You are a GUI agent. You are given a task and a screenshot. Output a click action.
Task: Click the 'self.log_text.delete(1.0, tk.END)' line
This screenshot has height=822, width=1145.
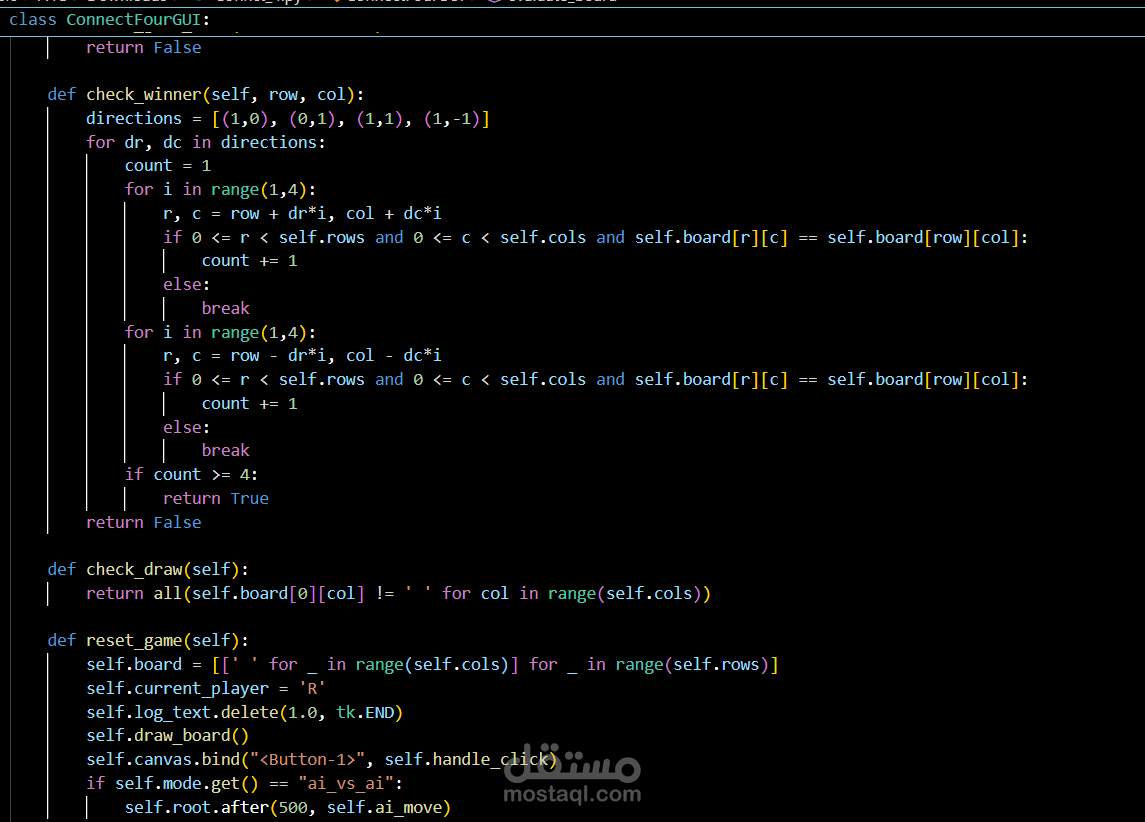pos(245,712)
